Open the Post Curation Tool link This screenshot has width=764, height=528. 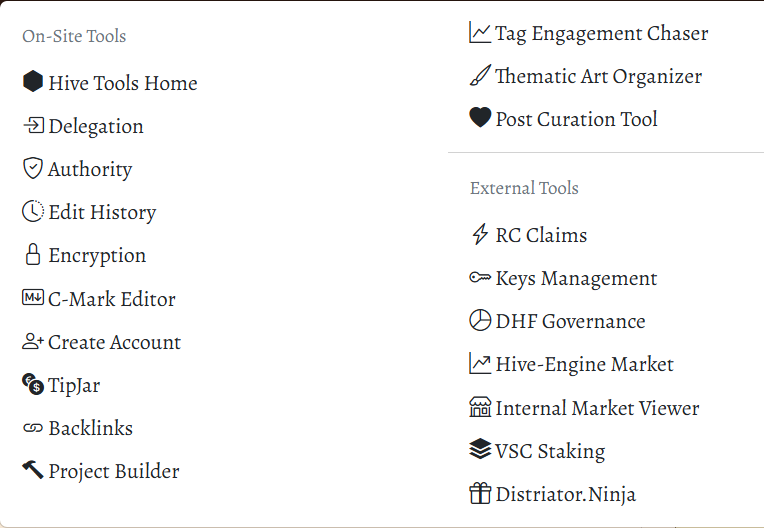click(563, 119)
